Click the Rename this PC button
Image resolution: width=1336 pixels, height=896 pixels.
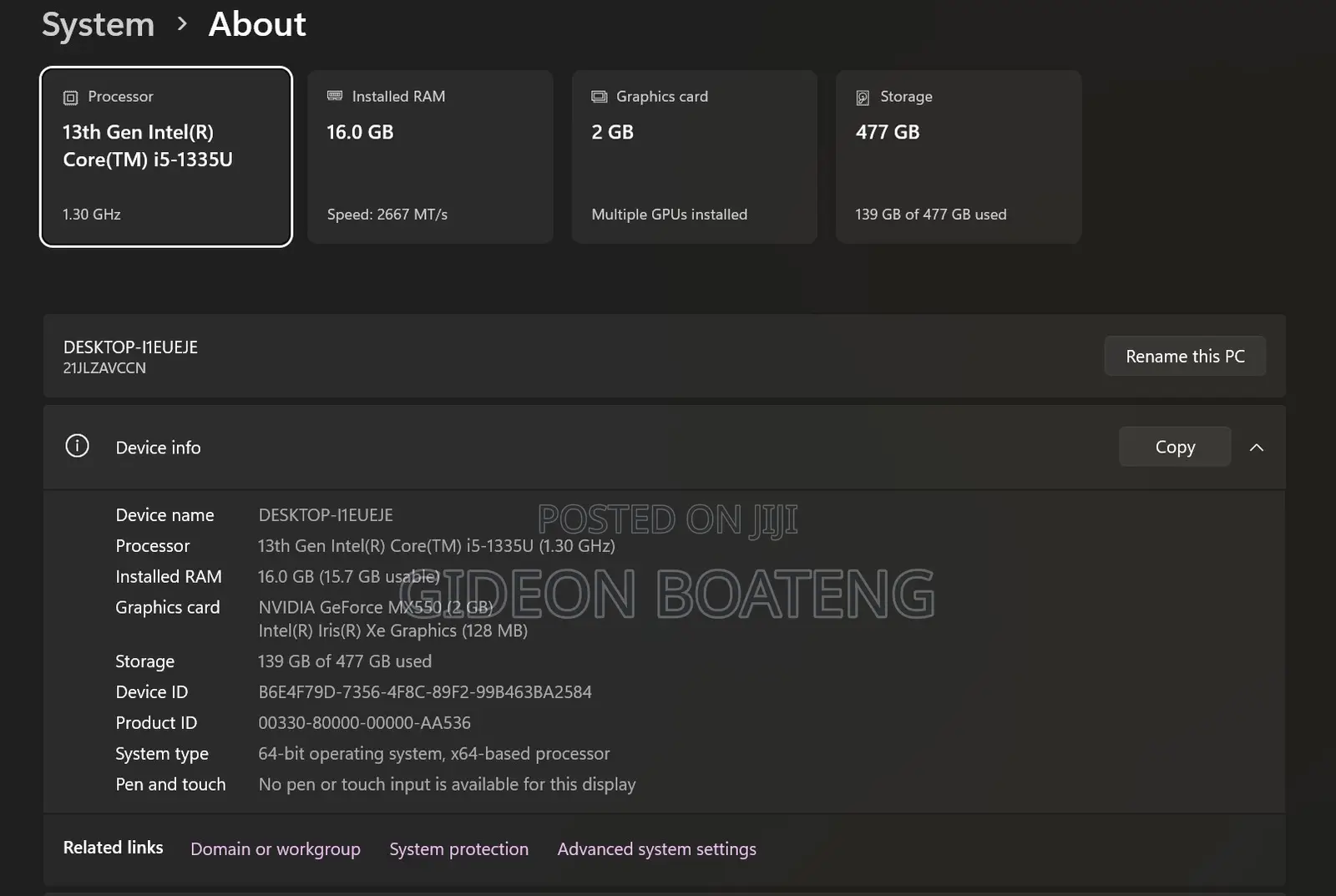coord(1185,357)
